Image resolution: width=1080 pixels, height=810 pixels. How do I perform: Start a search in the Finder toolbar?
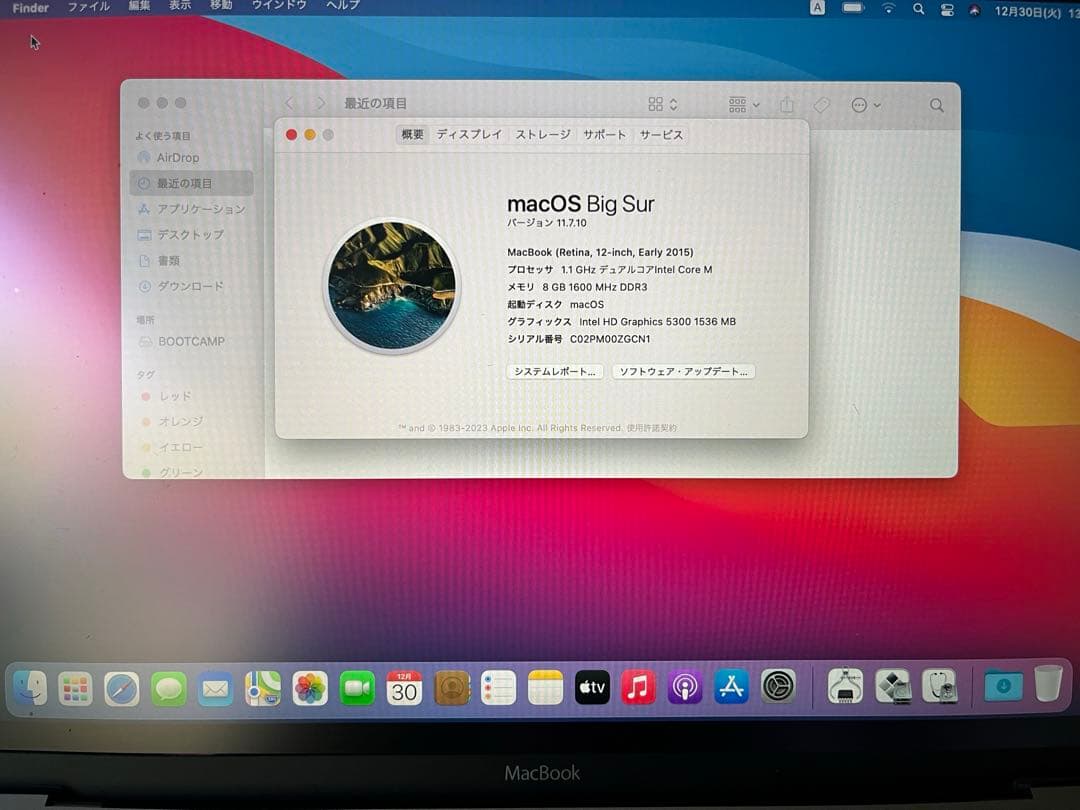[x=936, y=104]
